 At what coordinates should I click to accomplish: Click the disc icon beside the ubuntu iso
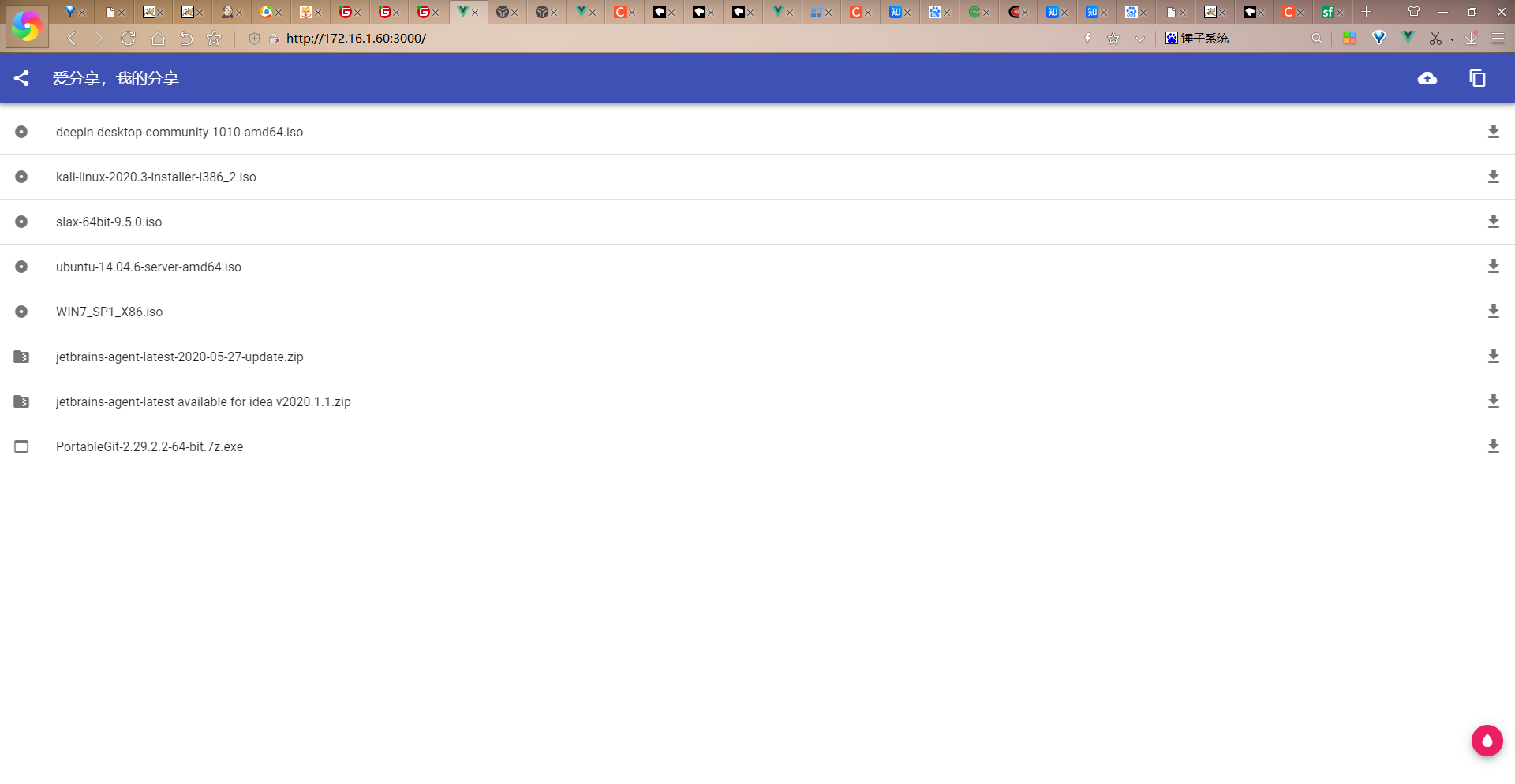[x=21, y=267]
